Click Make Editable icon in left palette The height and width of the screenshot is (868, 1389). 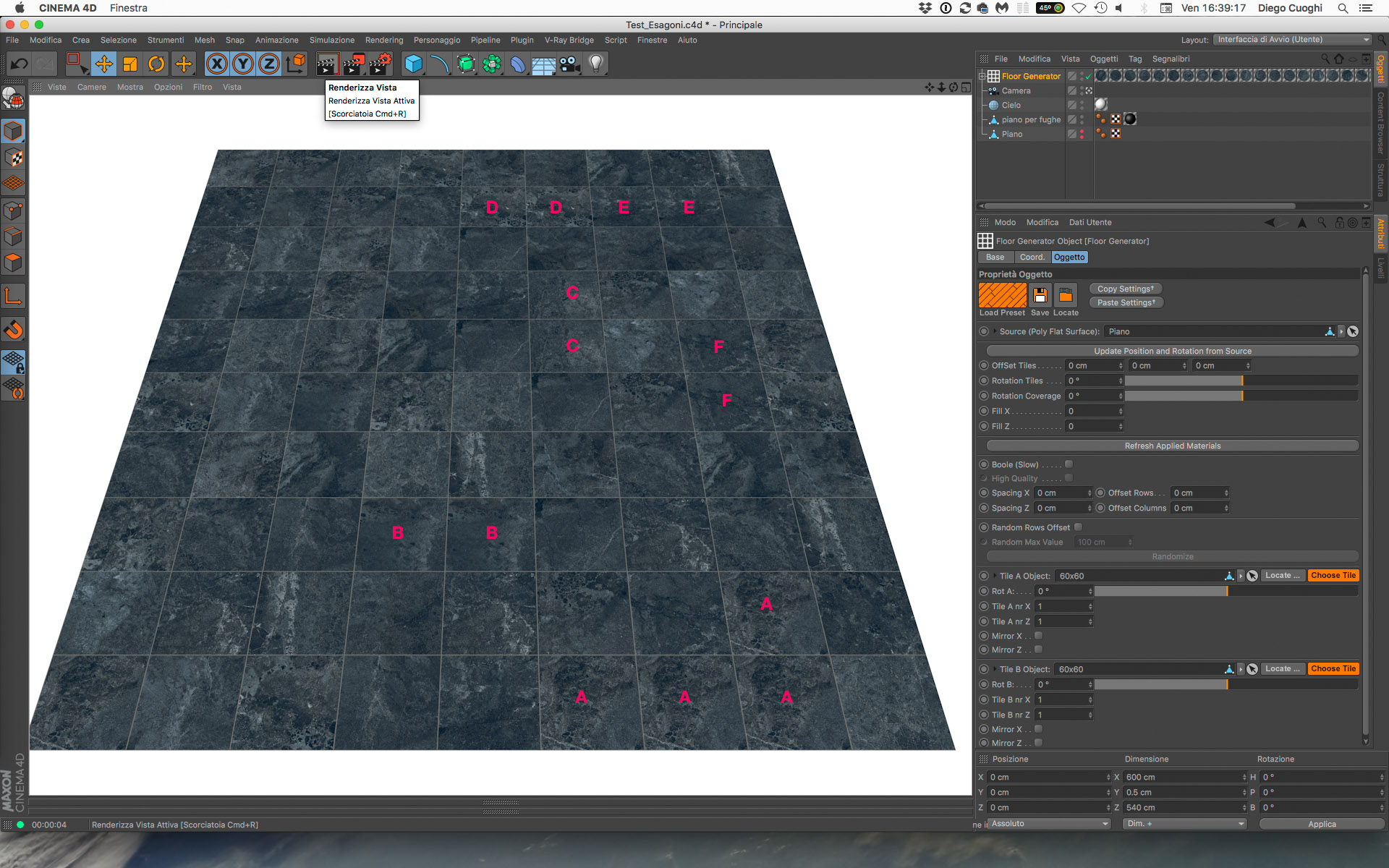pos(13,97)
